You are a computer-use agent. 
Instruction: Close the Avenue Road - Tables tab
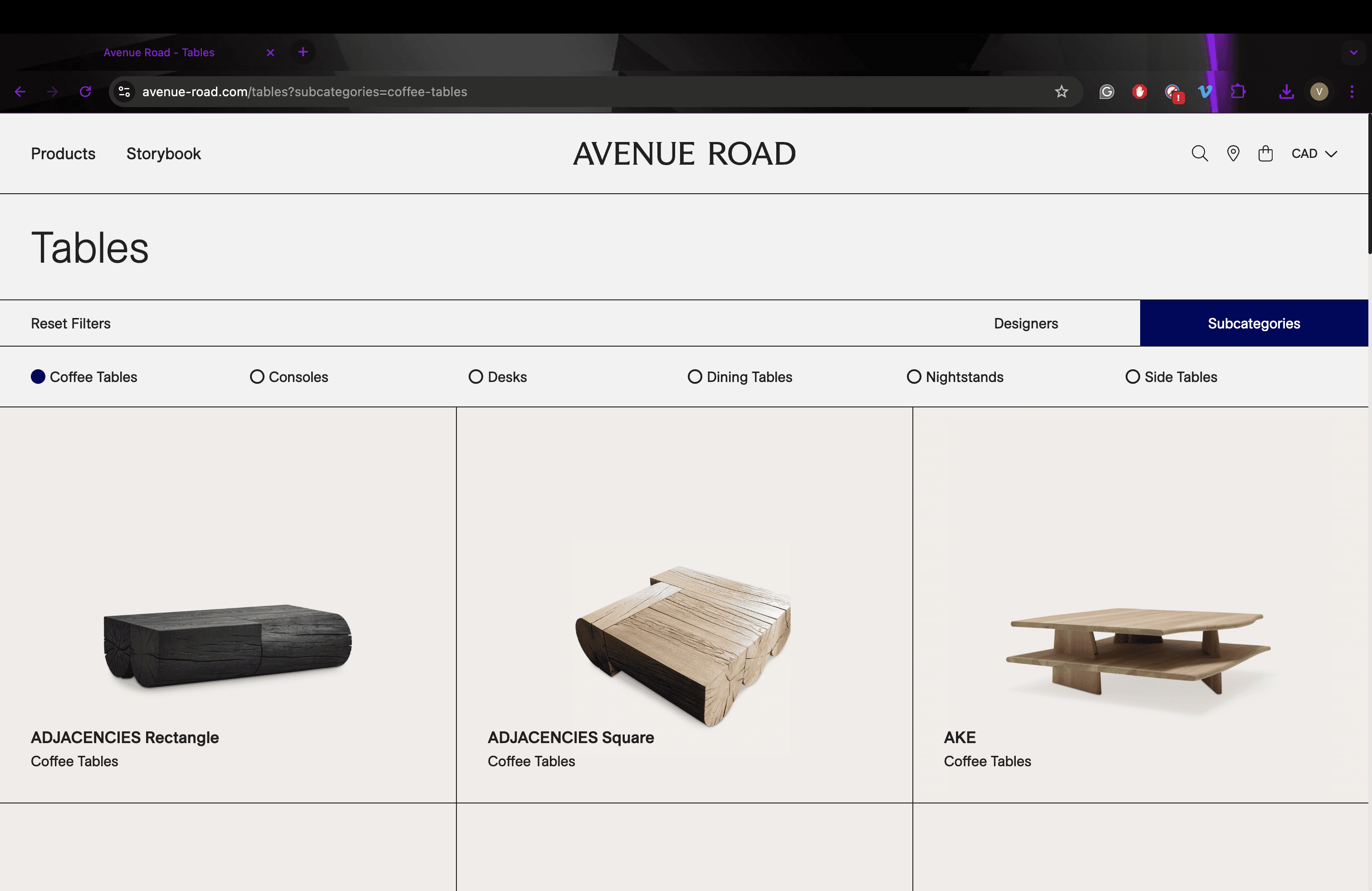[270, 53]
